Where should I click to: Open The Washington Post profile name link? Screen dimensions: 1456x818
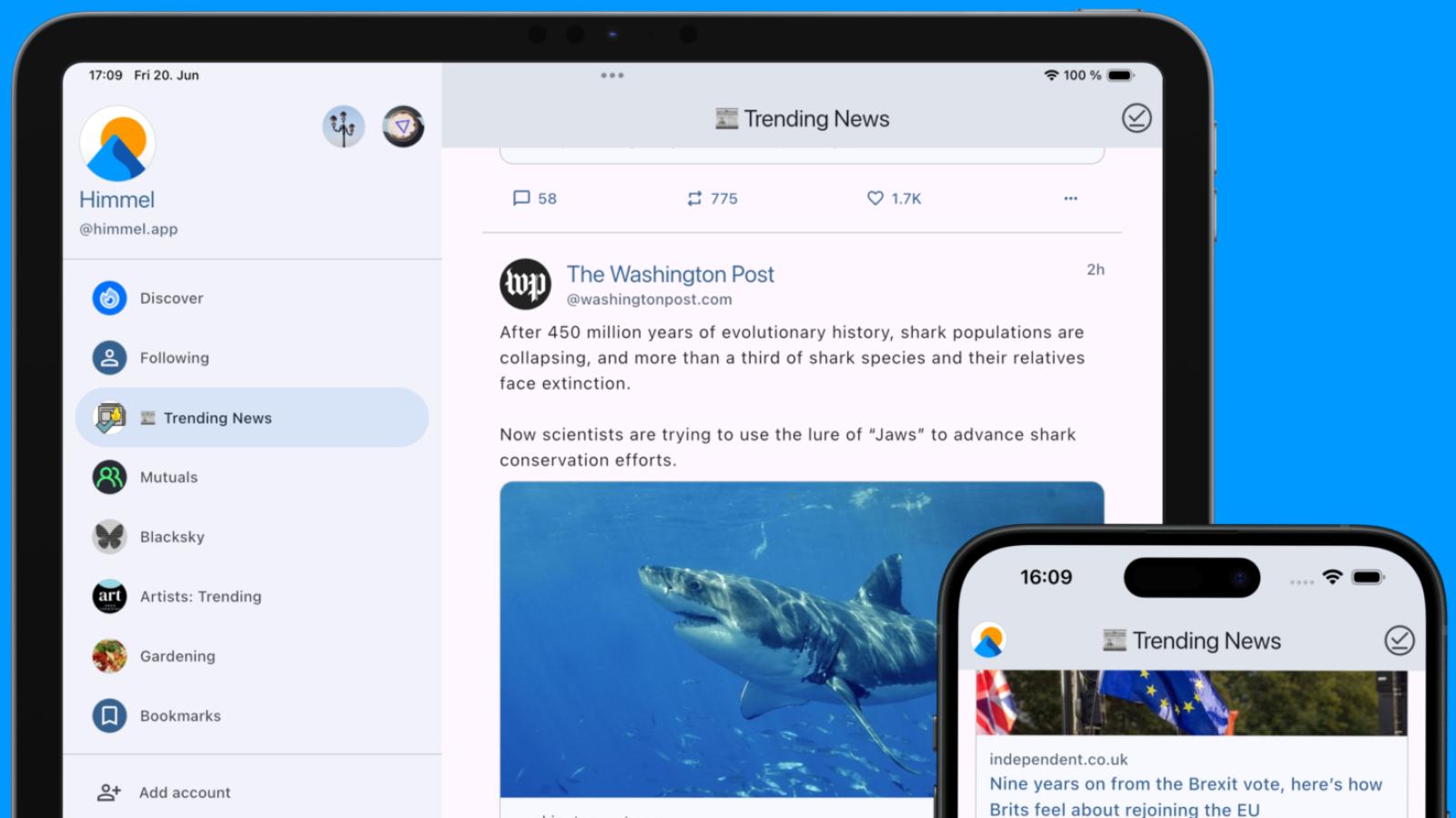[671, 274]
